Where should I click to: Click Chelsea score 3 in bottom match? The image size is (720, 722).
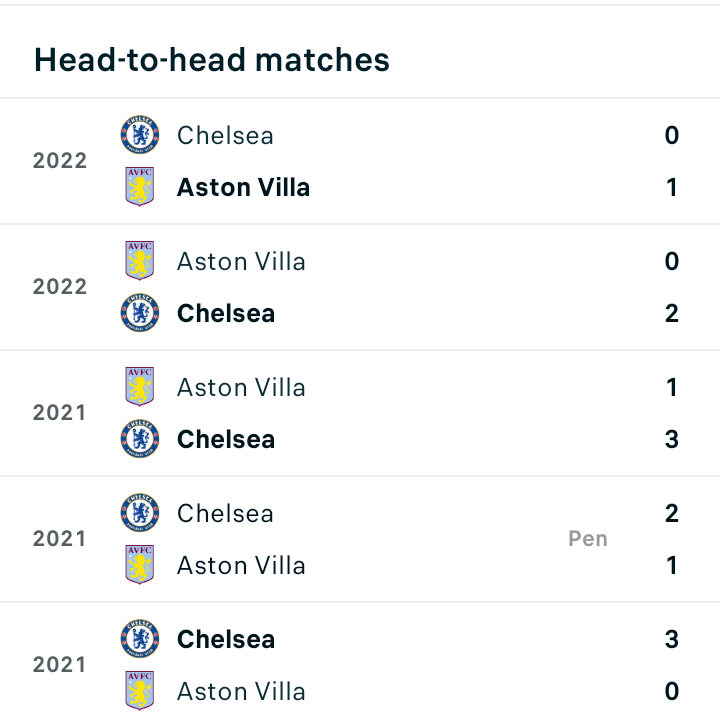tap(672, 639)
